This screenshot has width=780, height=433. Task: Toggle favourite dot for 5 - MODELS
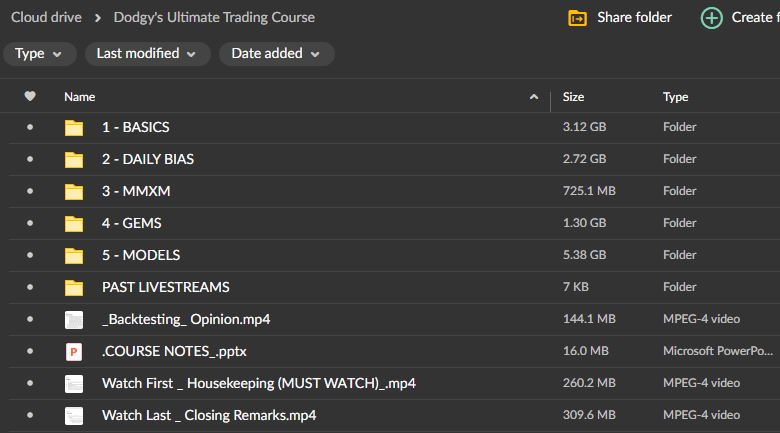click(30, 256)
